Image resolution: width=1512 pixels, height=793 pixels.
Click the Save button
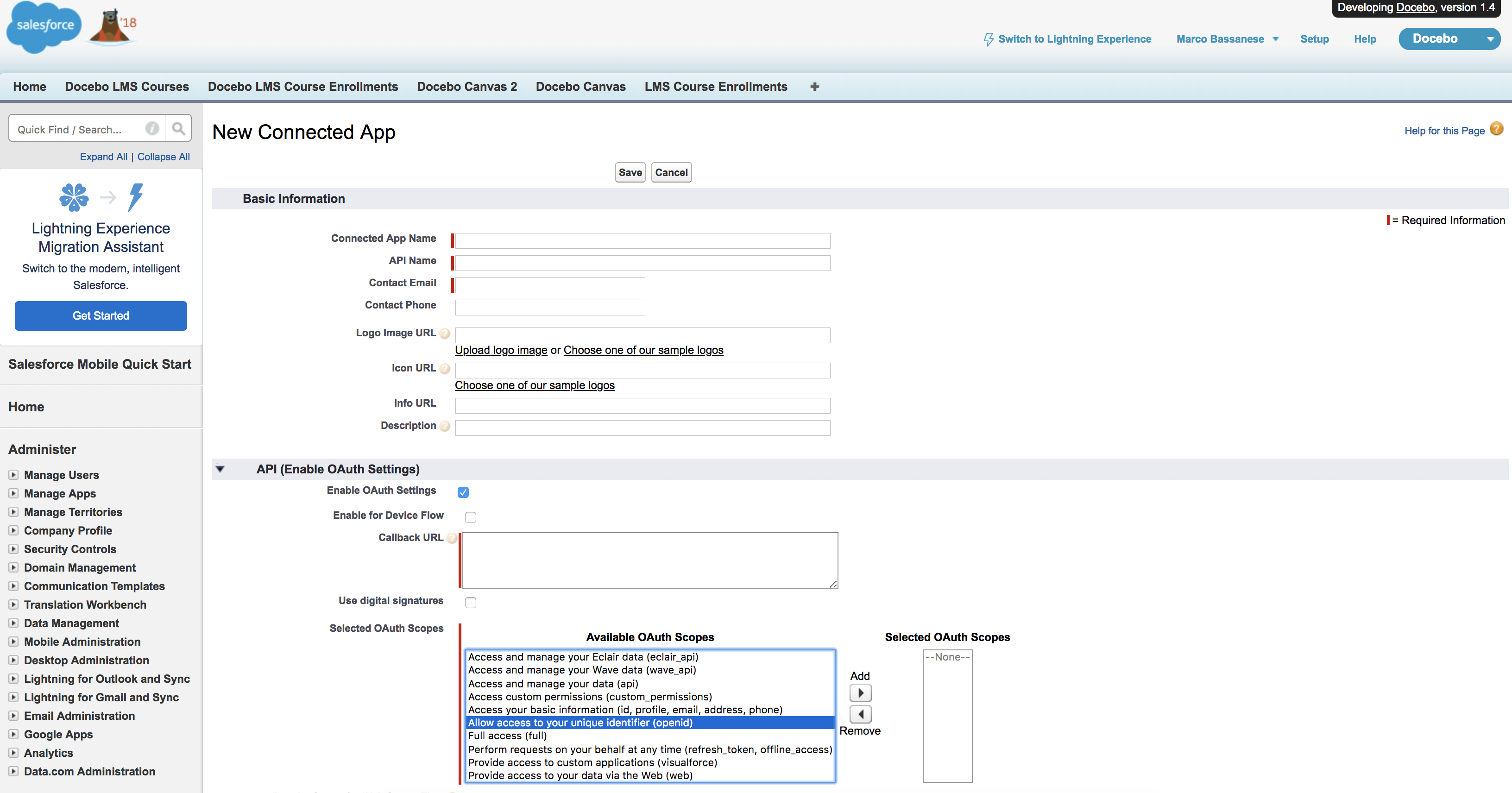tap(630, 173)
